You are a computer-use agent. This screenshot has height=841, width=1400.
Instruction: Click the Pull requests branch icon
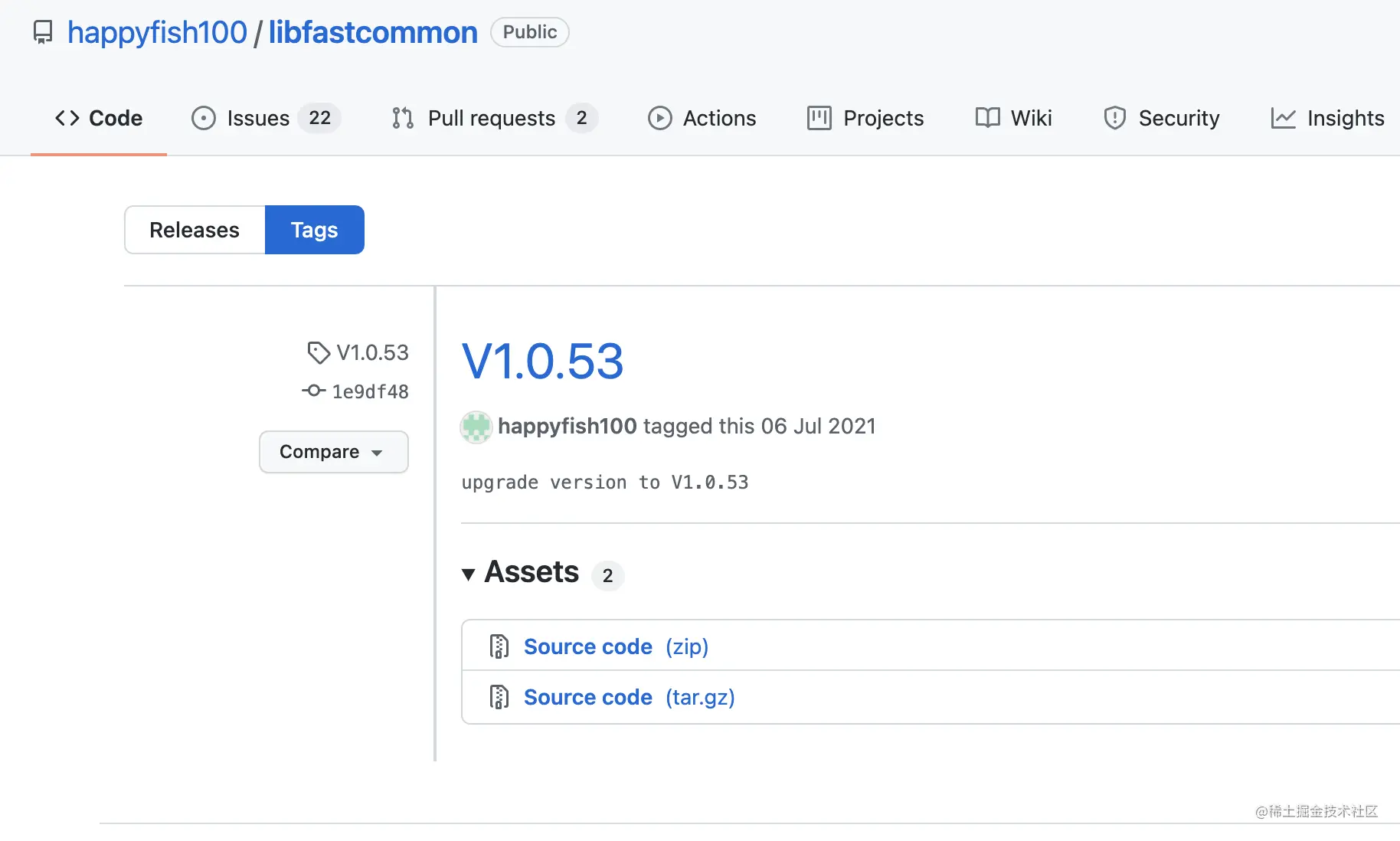403,118
